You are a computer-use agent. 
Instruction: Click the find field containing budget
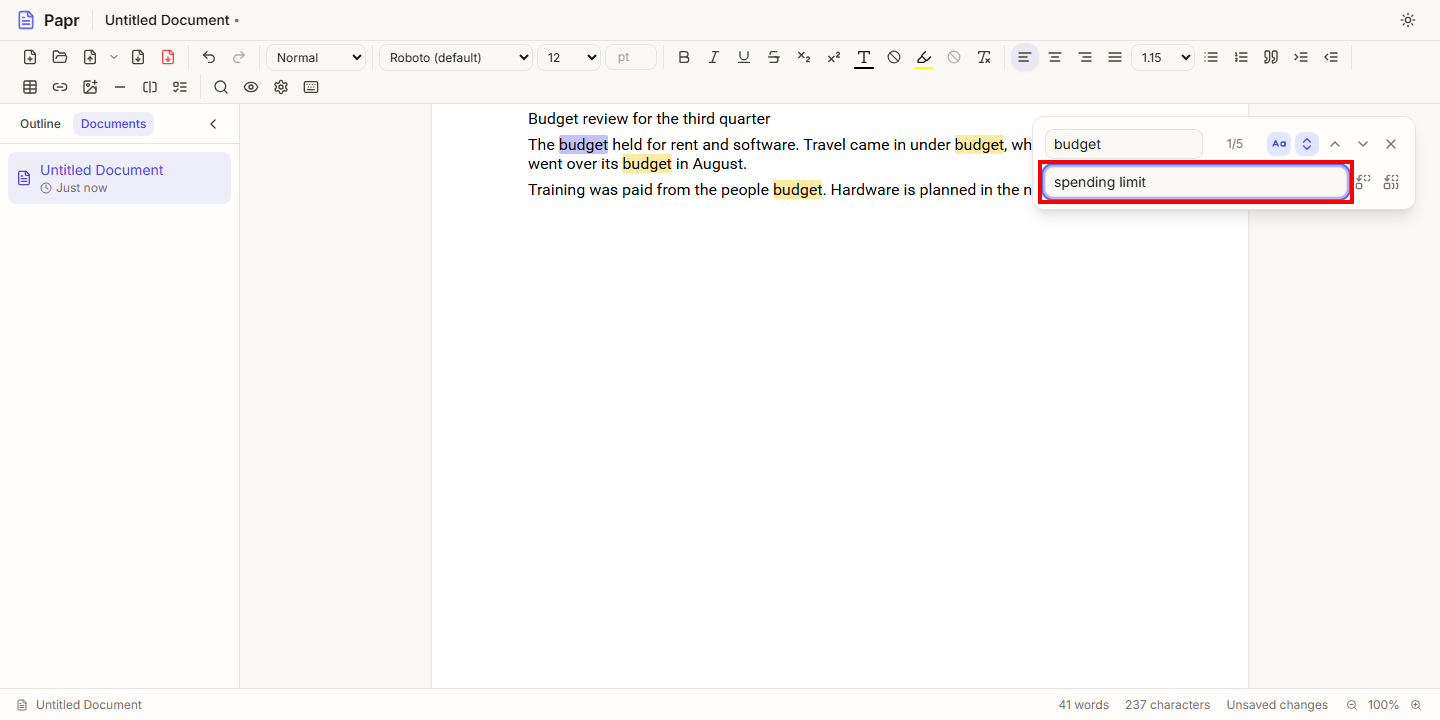[1124, 144]
